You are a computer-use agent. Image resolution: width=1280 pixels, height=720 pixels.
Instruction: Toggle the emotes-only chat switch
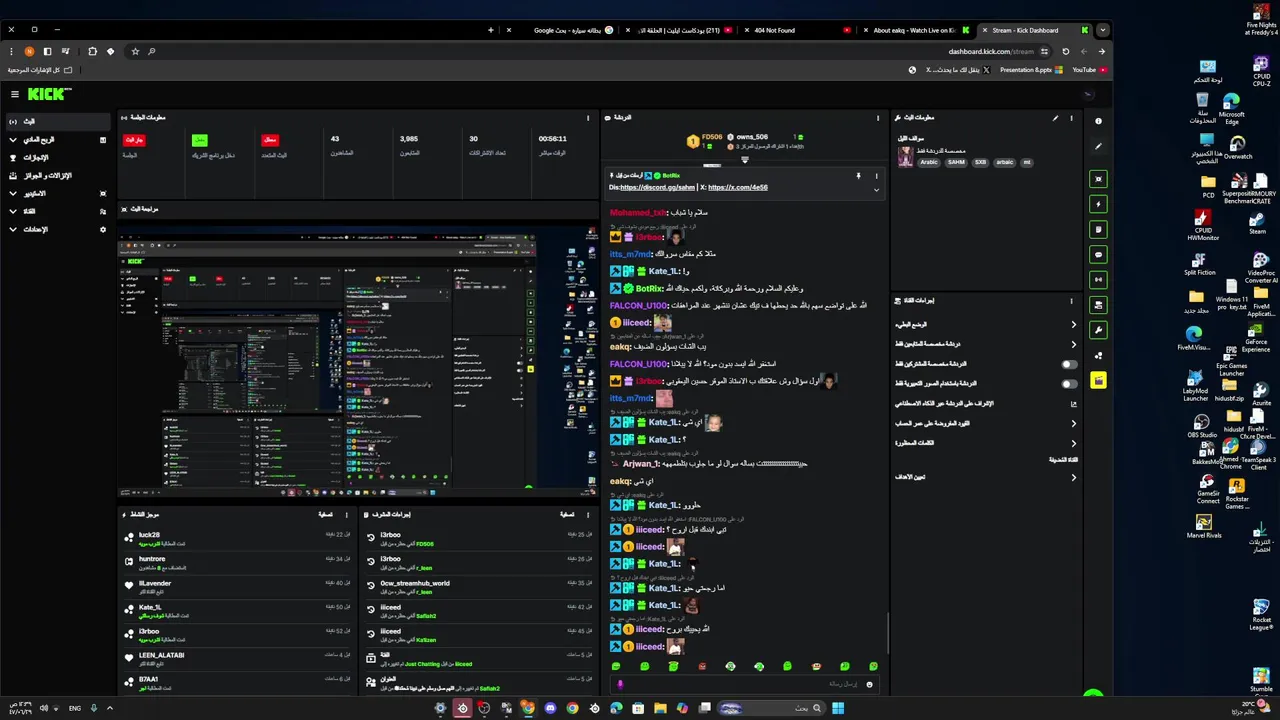1069,384
